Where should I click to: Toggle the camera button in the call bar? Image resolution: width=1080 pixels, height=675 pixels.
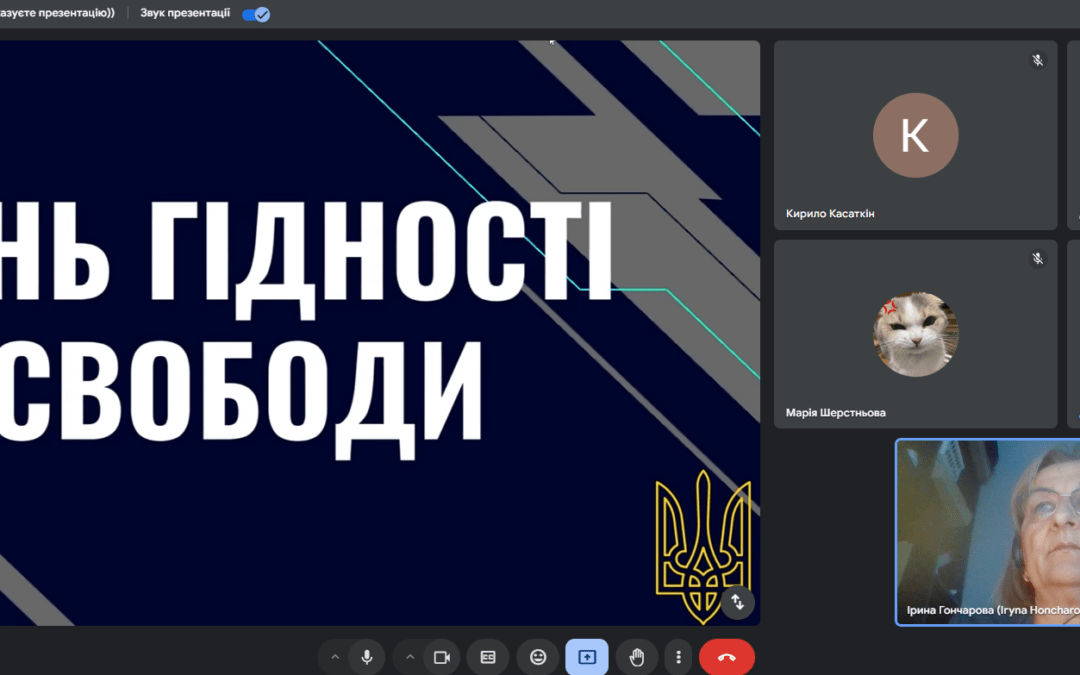[x=442, y=658]
